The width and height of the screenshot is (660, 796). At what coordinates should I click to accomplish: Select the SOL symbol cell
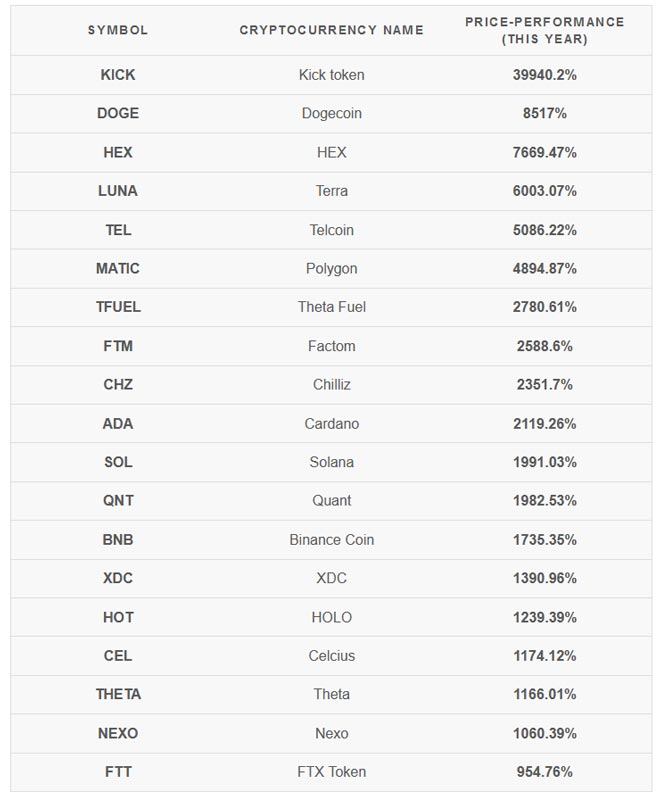[118, 462]
